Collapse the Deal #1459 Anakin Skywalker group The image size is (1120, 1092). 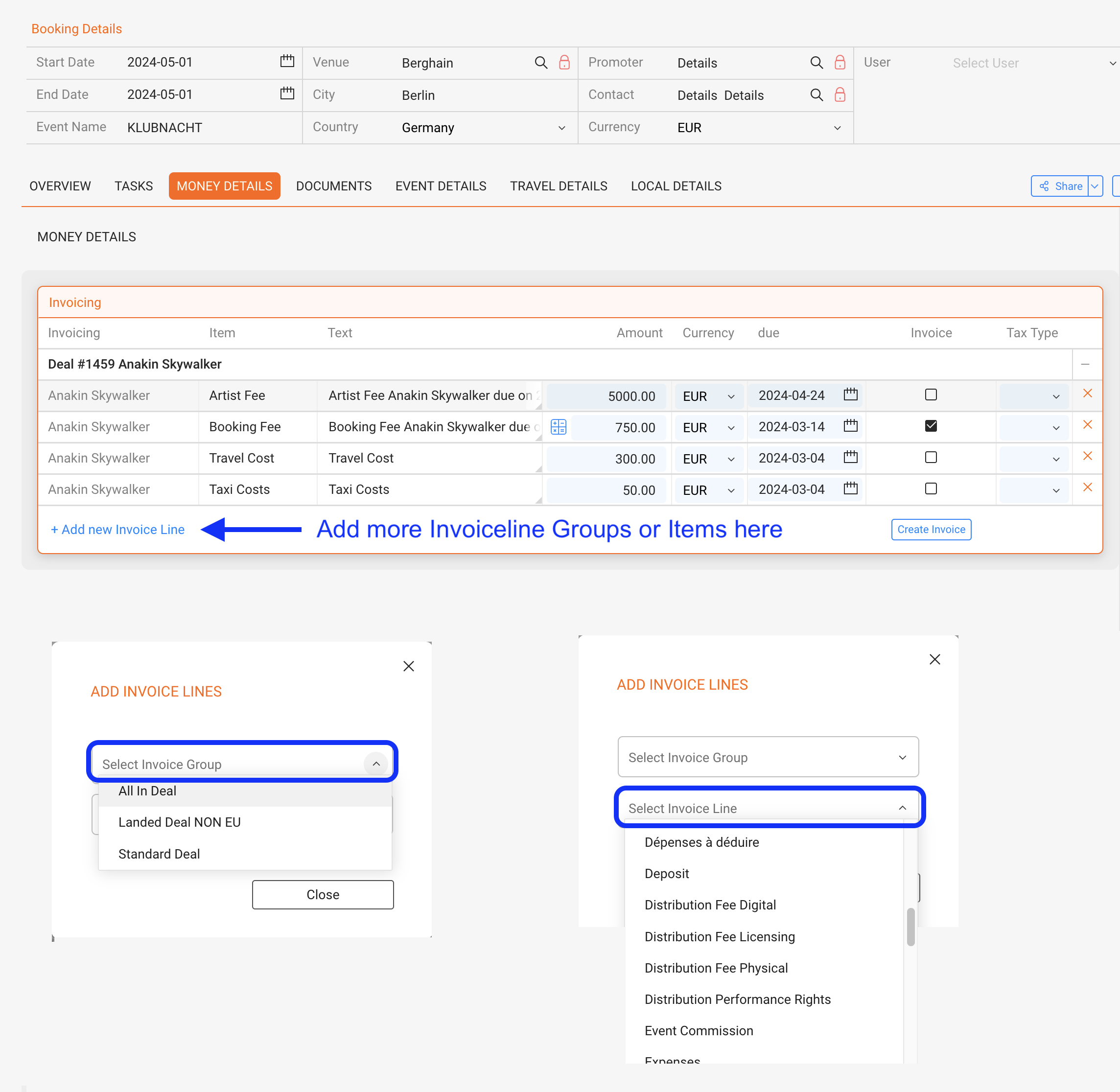coord(1084,364)
